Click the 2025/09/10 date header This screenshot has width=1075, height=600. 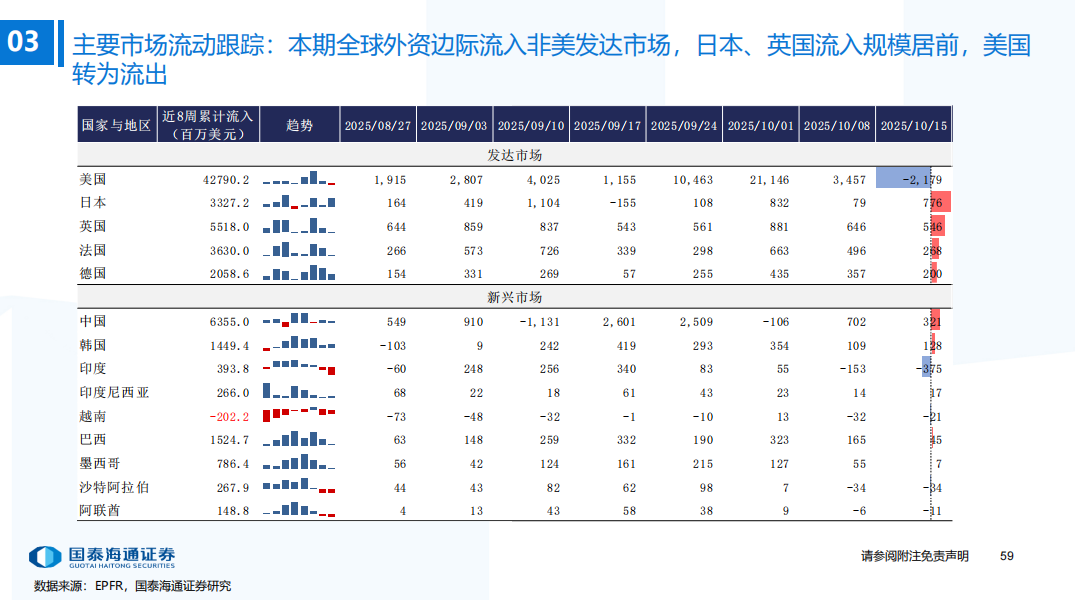[531, 125]
